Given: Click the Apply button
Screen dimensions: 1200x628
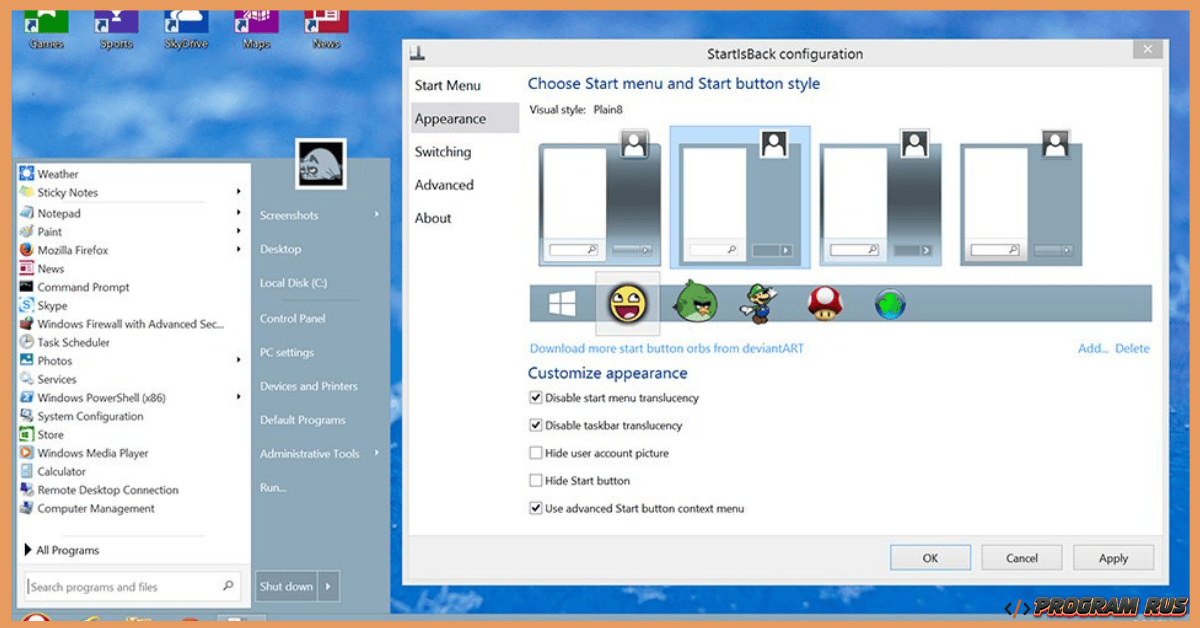Looking at the screenshot, I should click(x=1113, y=558).
